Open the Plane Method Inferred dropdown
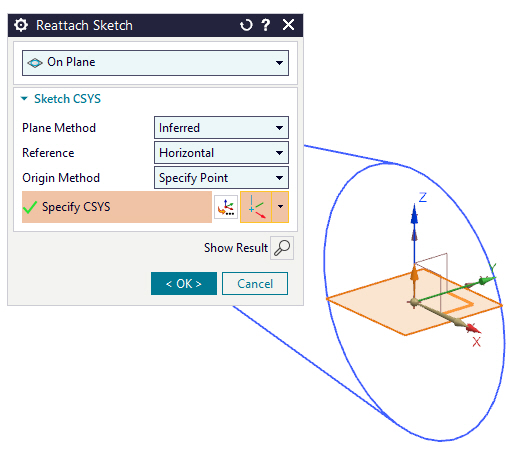Screen dimensions: 510x449 click(221, 127)
